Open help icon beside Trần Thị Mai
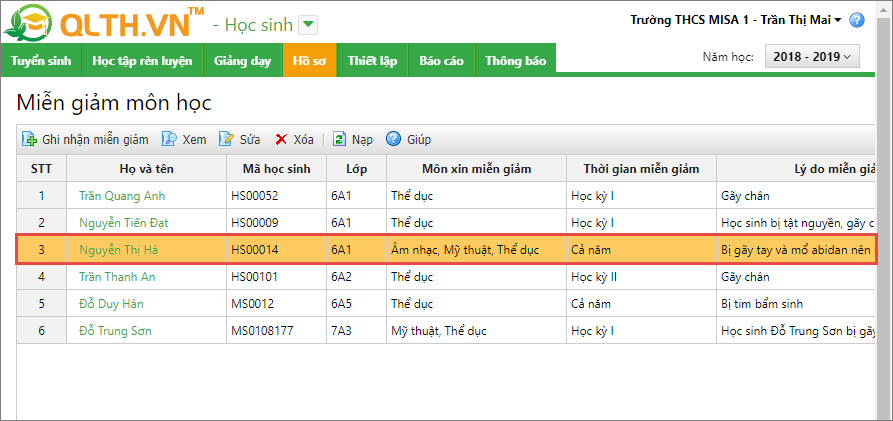Screen dimensions: 893x421 coord(857,21)
